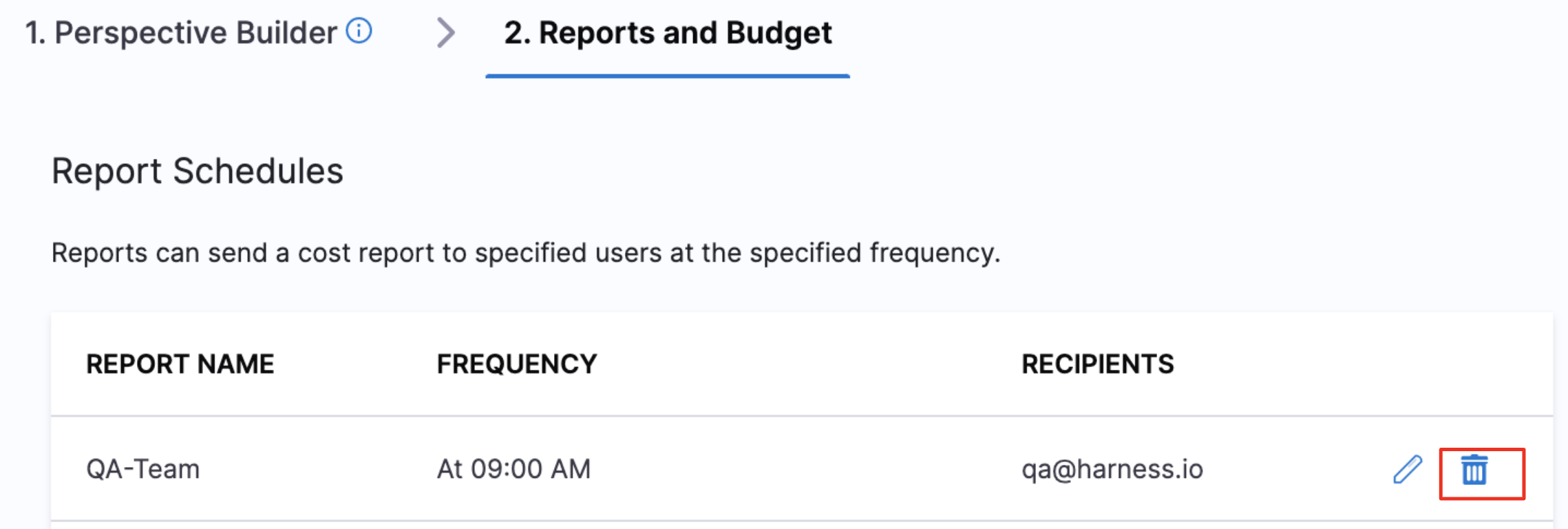Click the REPORT NAME column header
Viewport: 1568px width, 529px height.
pos(180,364)
